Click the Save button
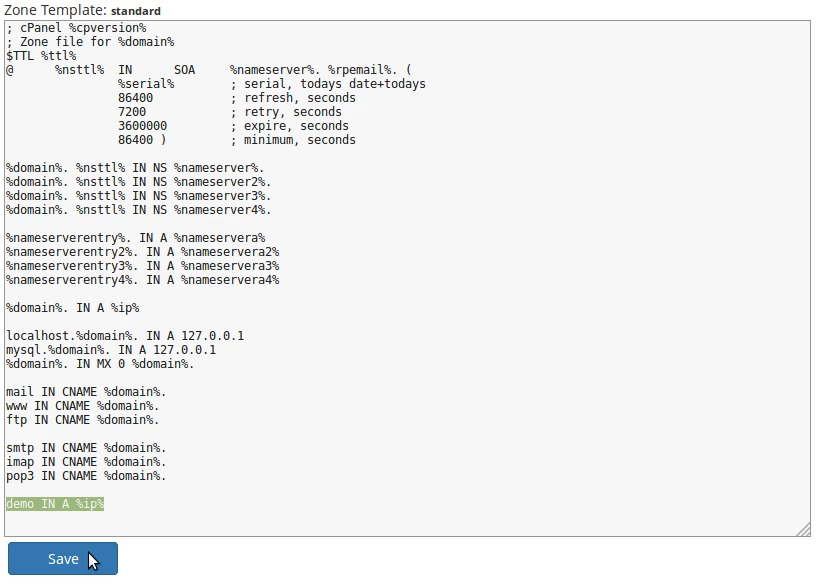 (x=63, y=559)
